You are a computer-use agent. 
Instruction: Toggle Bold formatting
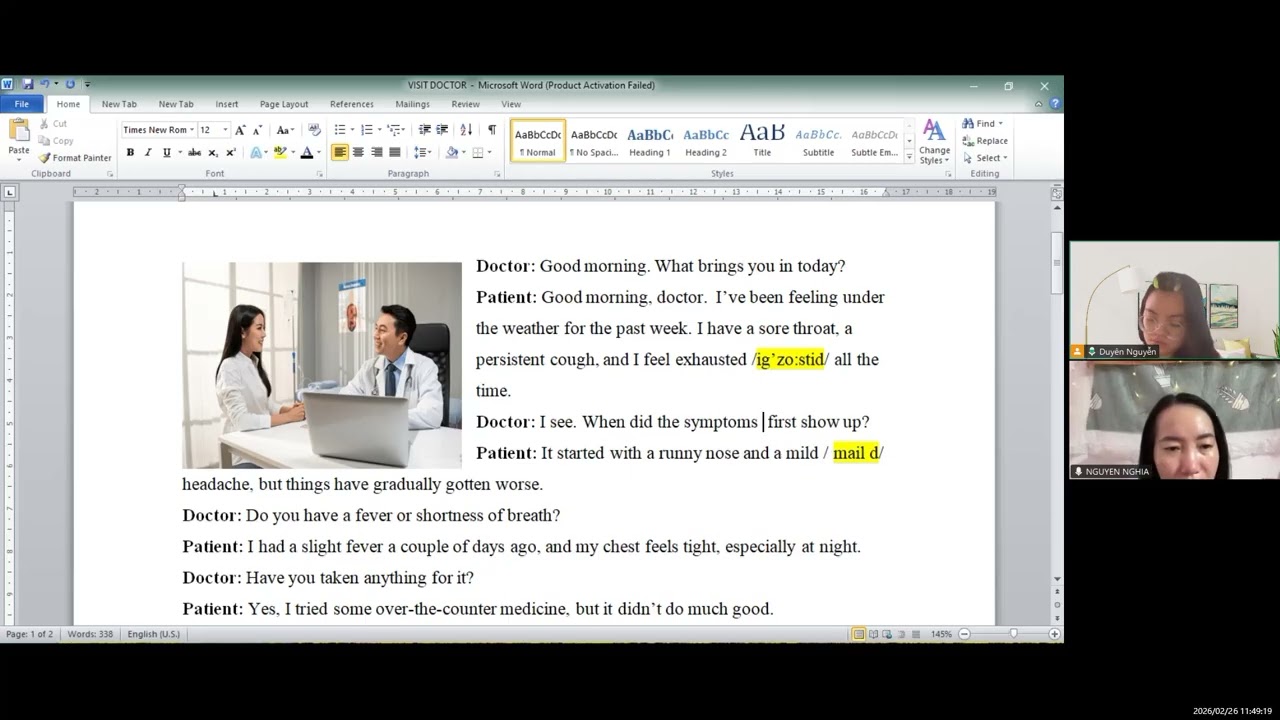130,153
